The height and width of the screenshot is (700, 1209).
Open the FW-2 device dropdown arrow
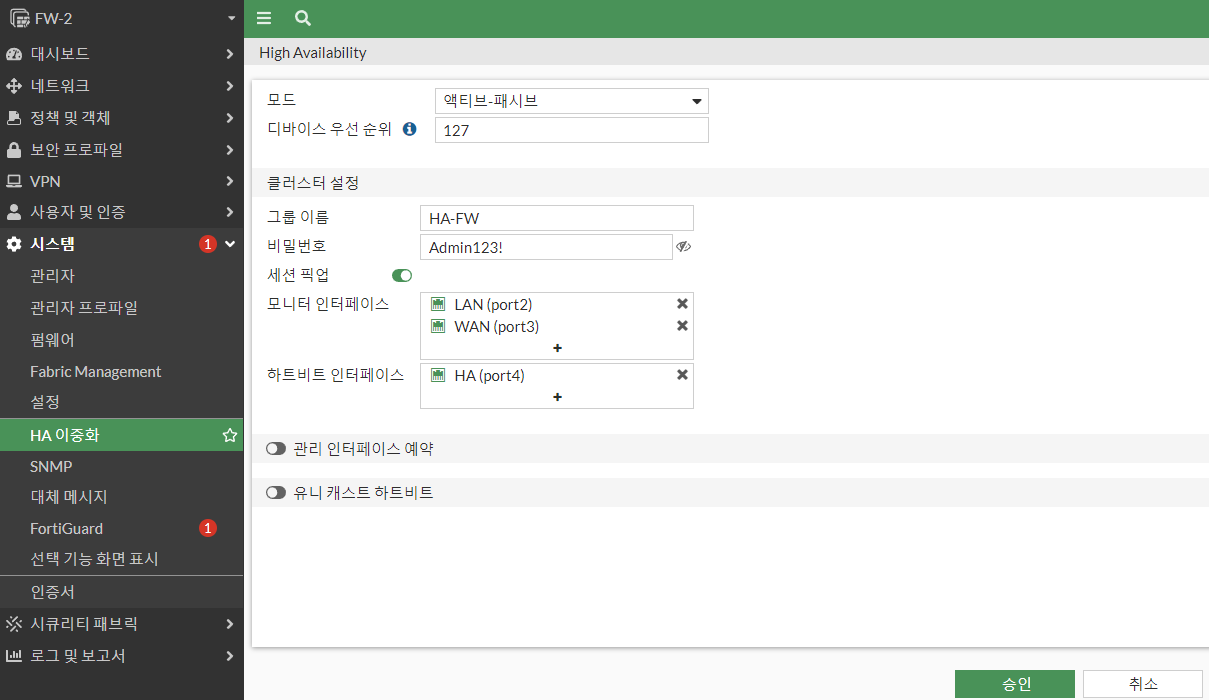click(232, 18)
